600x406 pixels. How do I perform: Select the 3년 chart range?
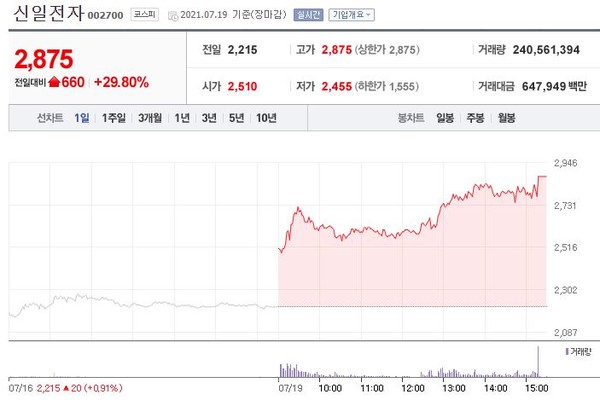click(209, 118)
